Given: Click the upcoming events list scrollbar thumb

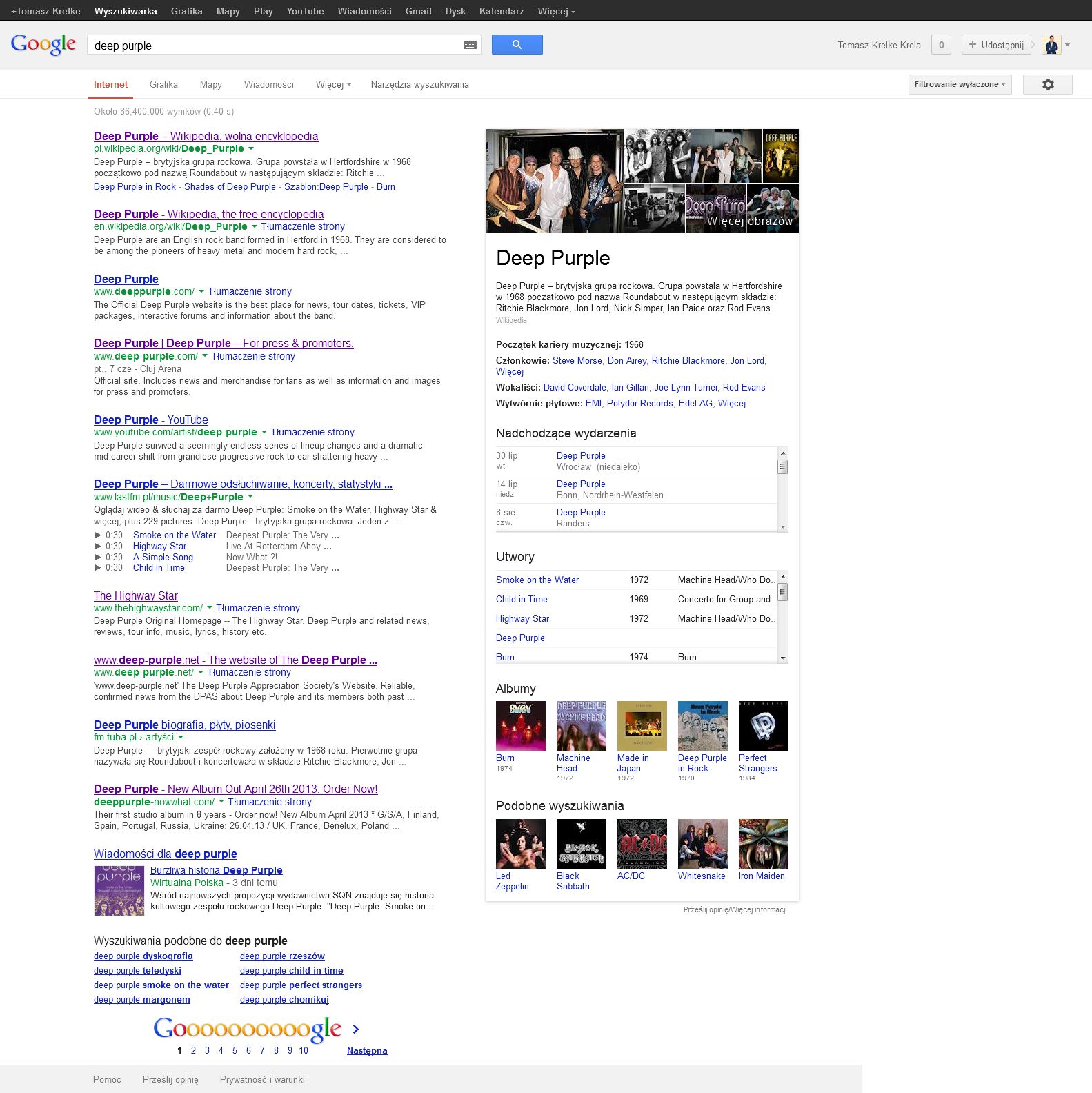Looking at the screenshot, I should pos(782,466).
